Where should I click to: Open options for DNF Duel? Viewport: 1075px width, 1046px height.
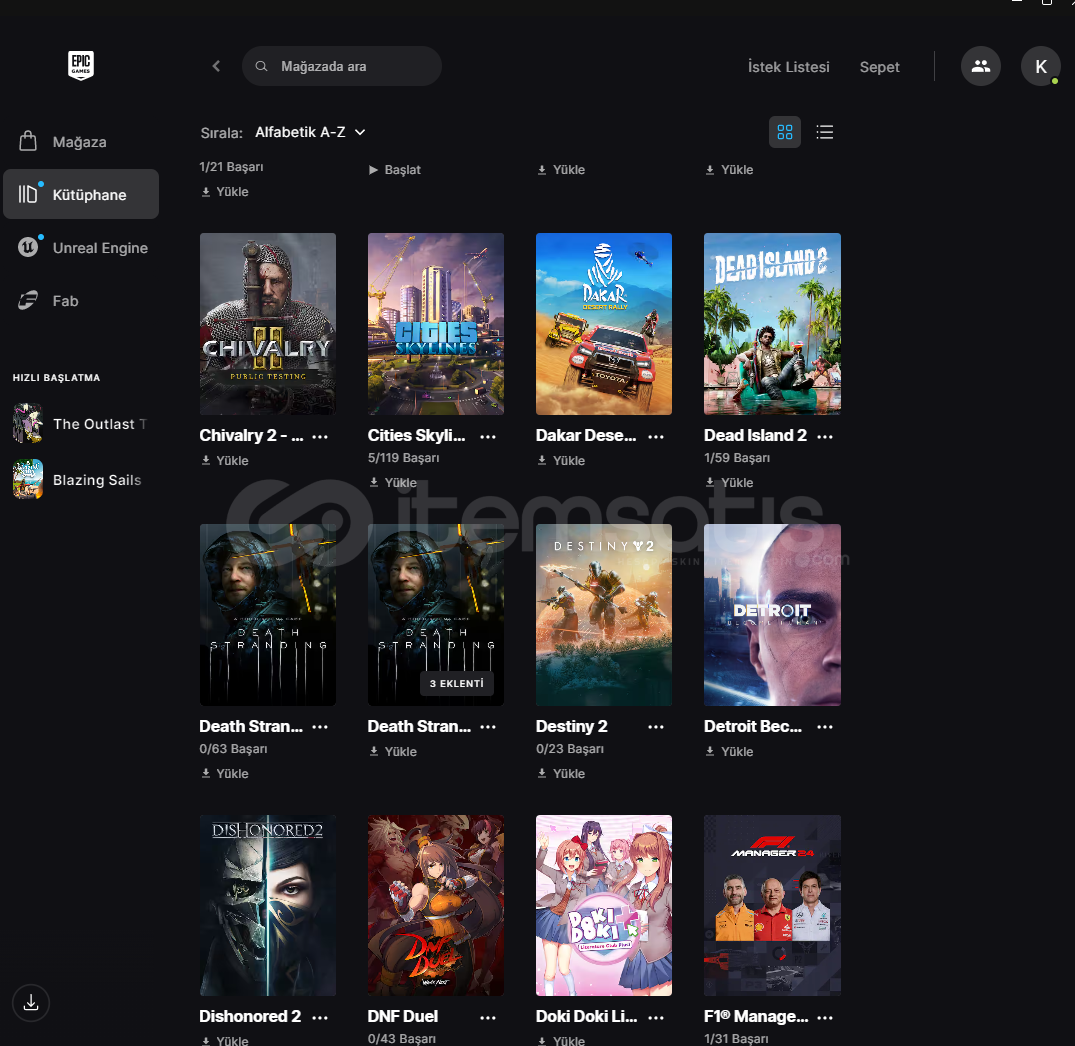coord(488,1018)
